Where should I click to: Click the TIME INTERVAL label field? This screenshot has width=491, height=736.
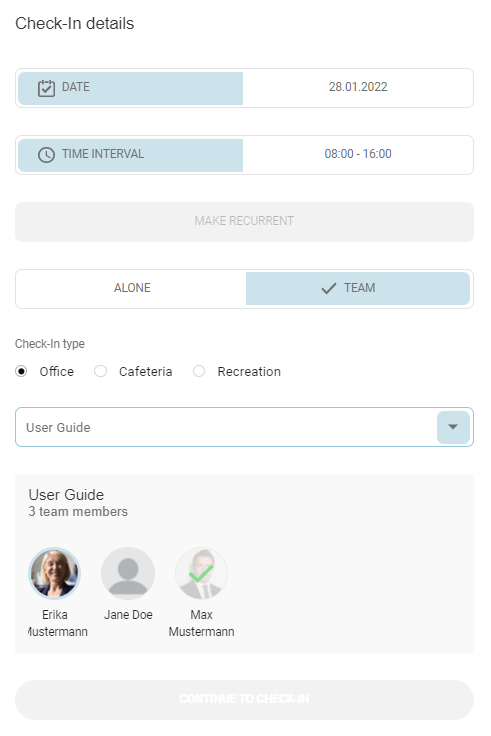(130, 155)
